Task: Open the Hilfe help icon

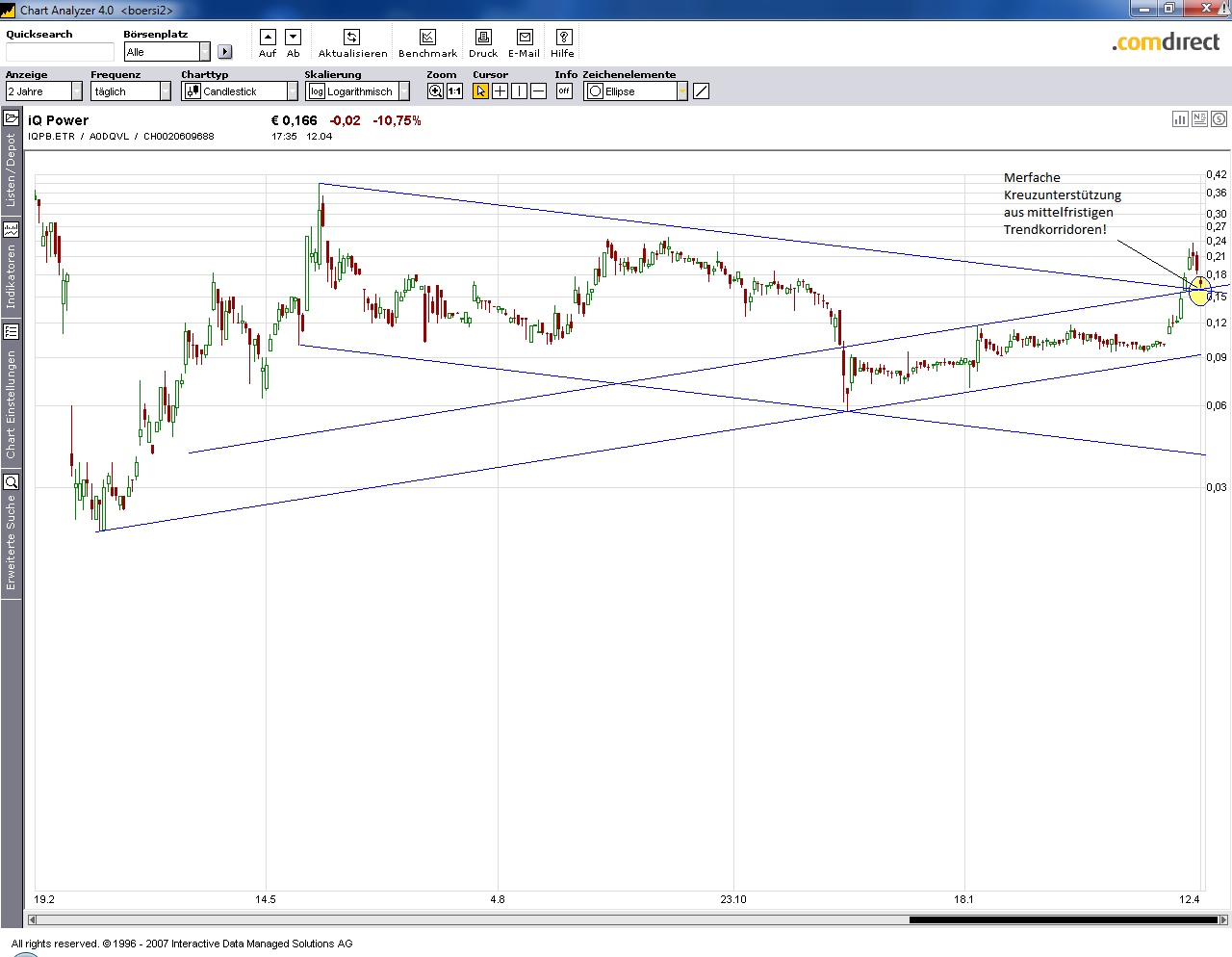Action: click(x=564, y=38)
